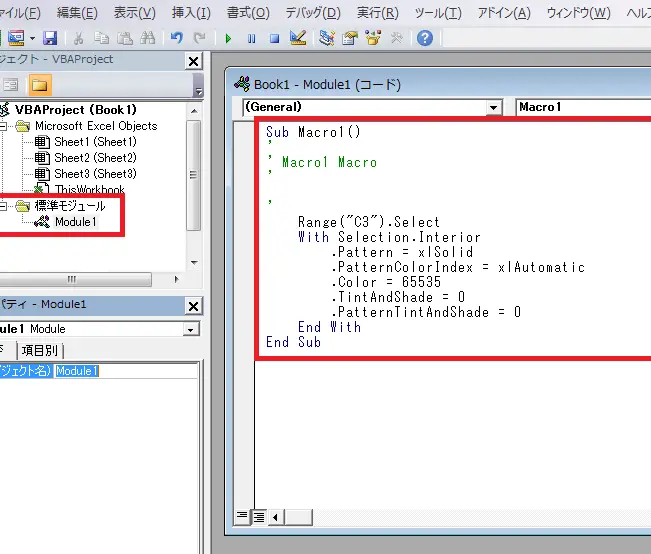
Task: Click the Insert UserForm toolbar icon
Action: click(x=16, y=38)
